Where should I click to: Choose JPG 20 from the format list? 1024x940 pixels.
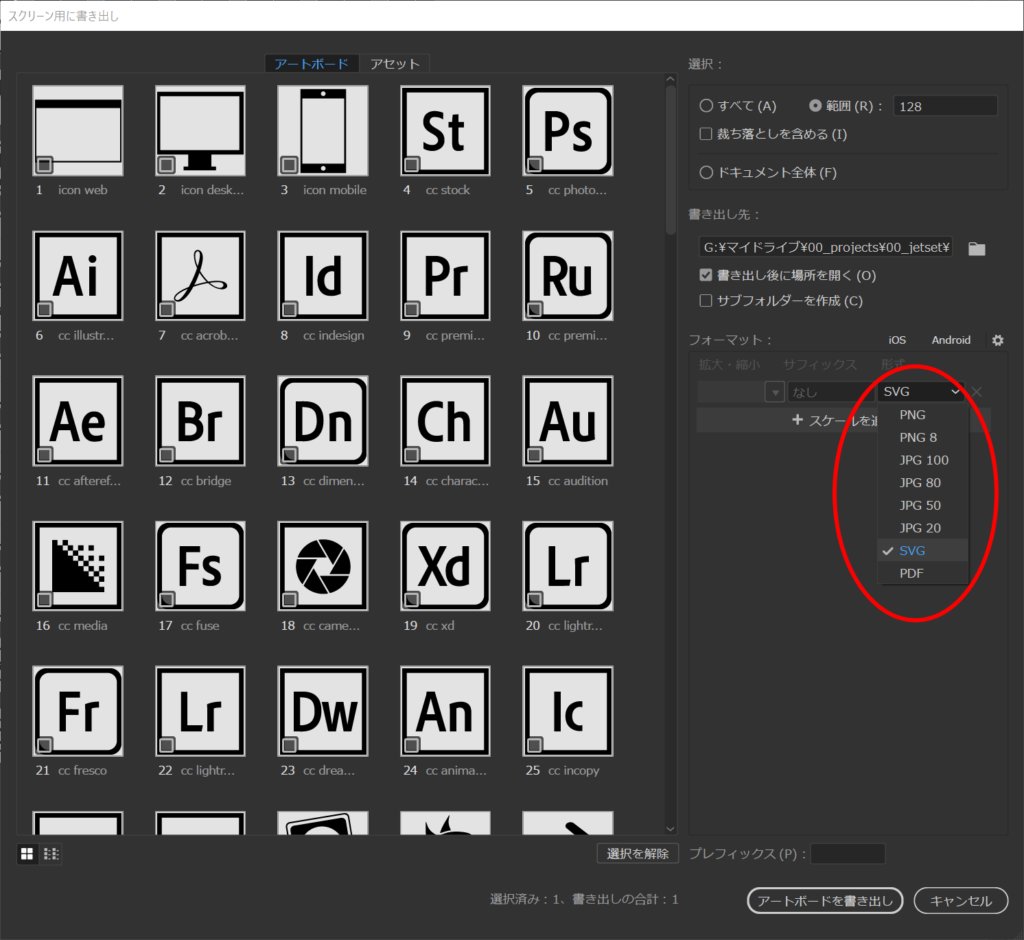(923, 528)
